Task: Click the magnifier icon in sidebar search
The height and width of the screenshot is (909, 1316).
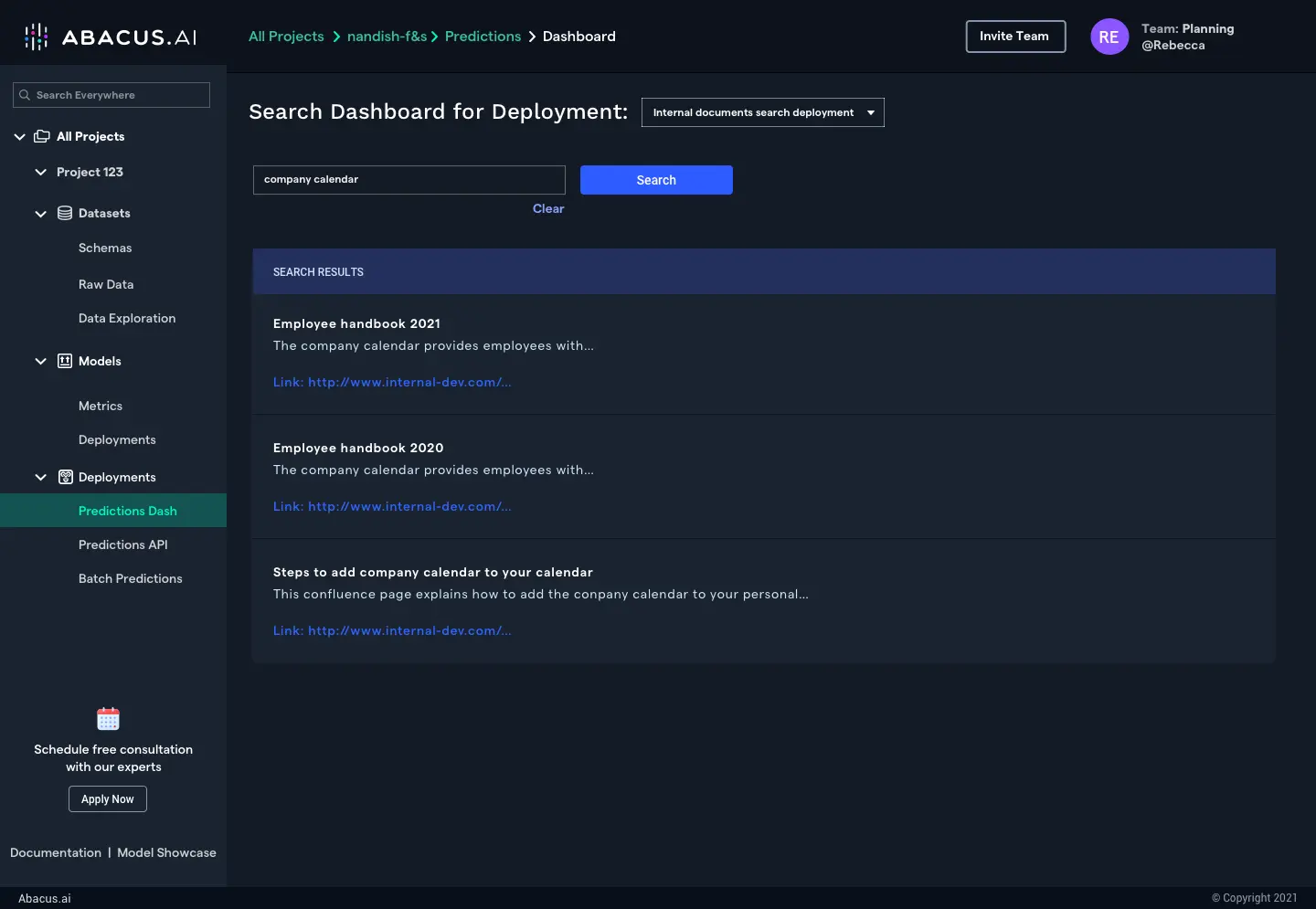Action: click(x=25, y=95)
